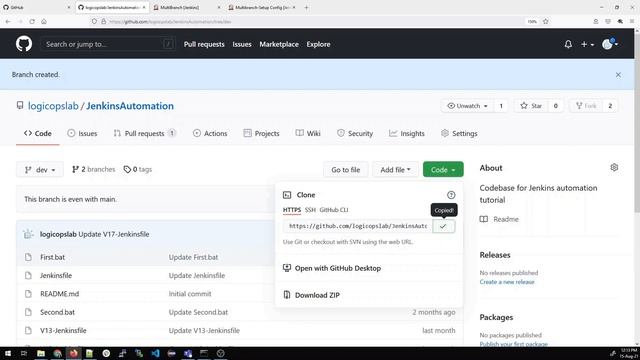The image size is (640, 360).
Task: Open Visual Studio Code from the taskbar
Action: 155,353
